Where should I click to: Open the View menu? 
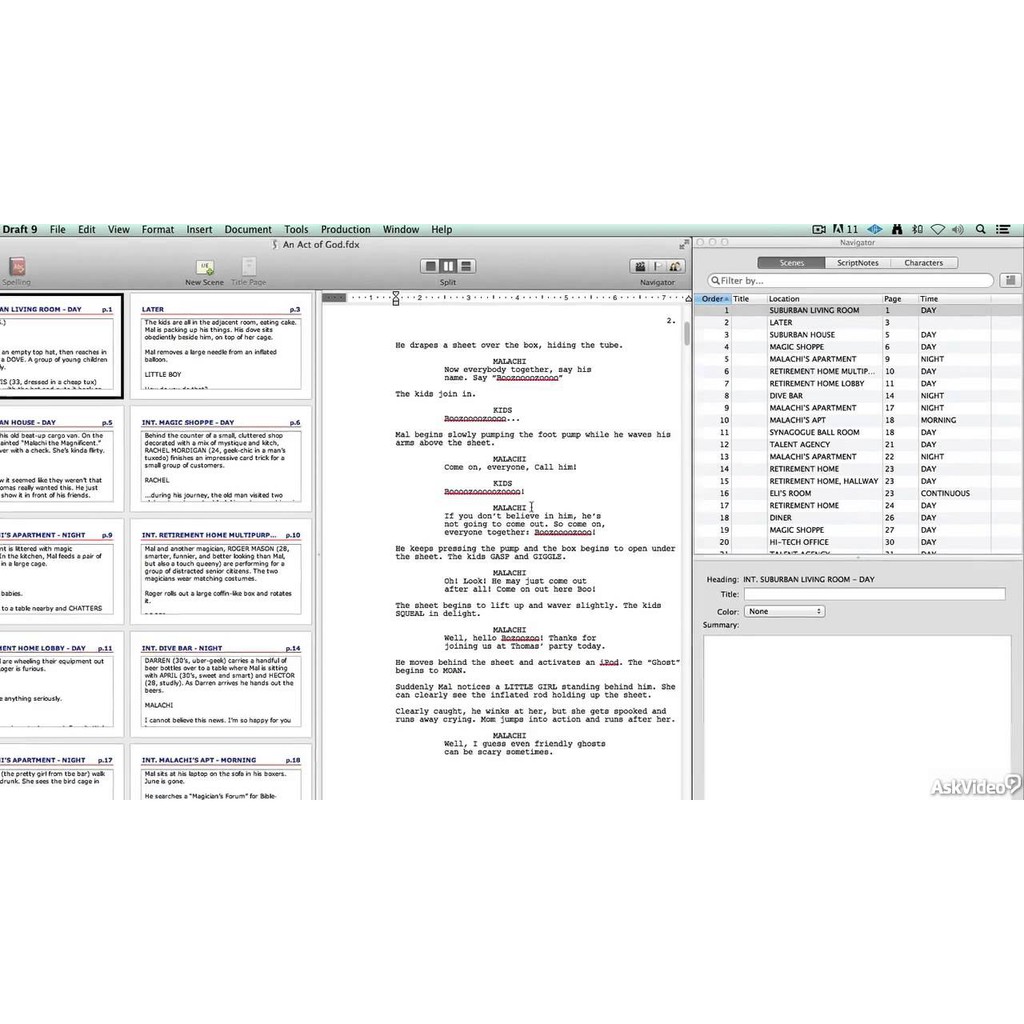(x=118, y=229)
